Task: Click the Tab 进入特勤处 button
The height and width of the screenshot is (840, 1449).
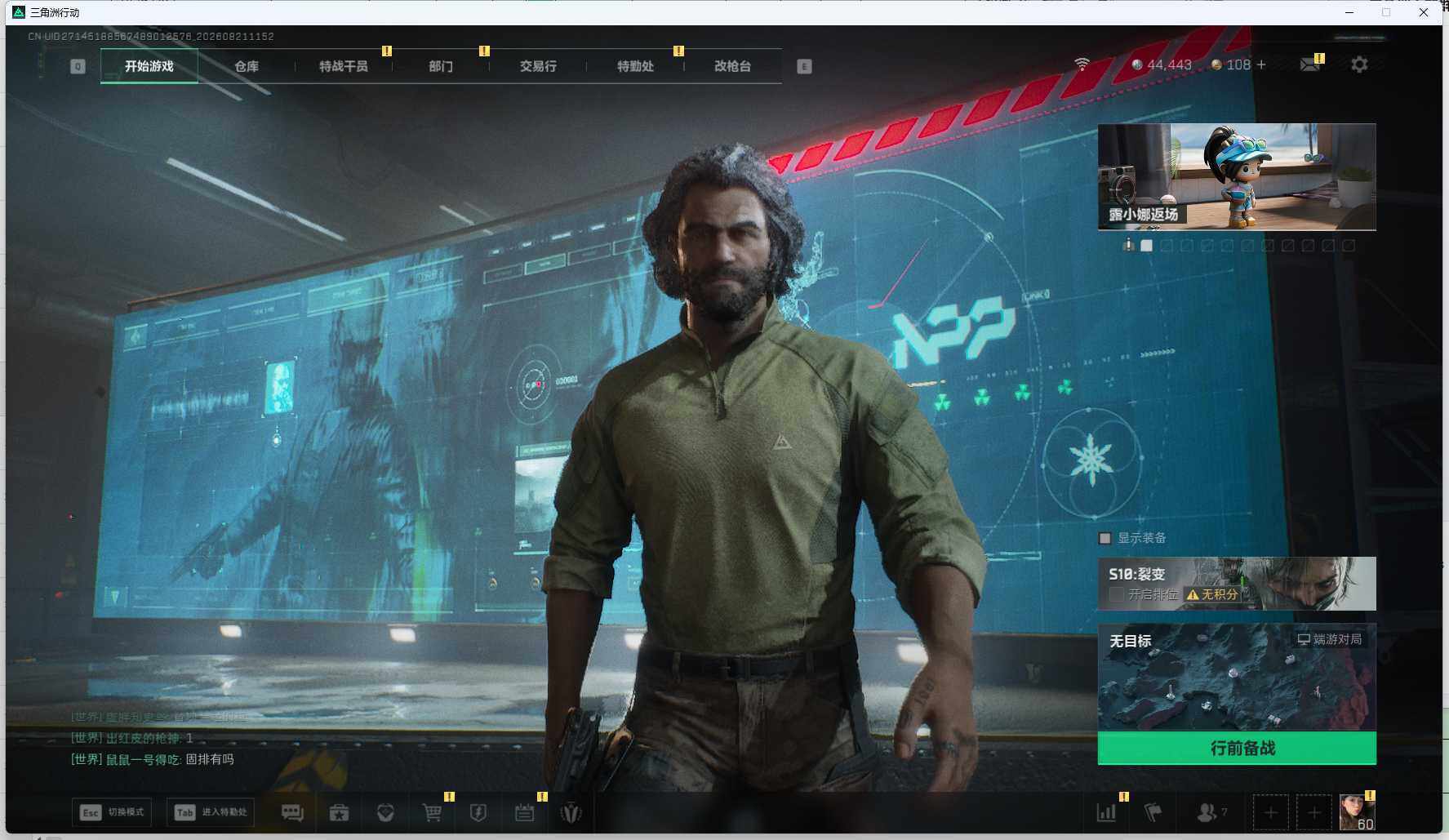Action: tap(211, 812)
